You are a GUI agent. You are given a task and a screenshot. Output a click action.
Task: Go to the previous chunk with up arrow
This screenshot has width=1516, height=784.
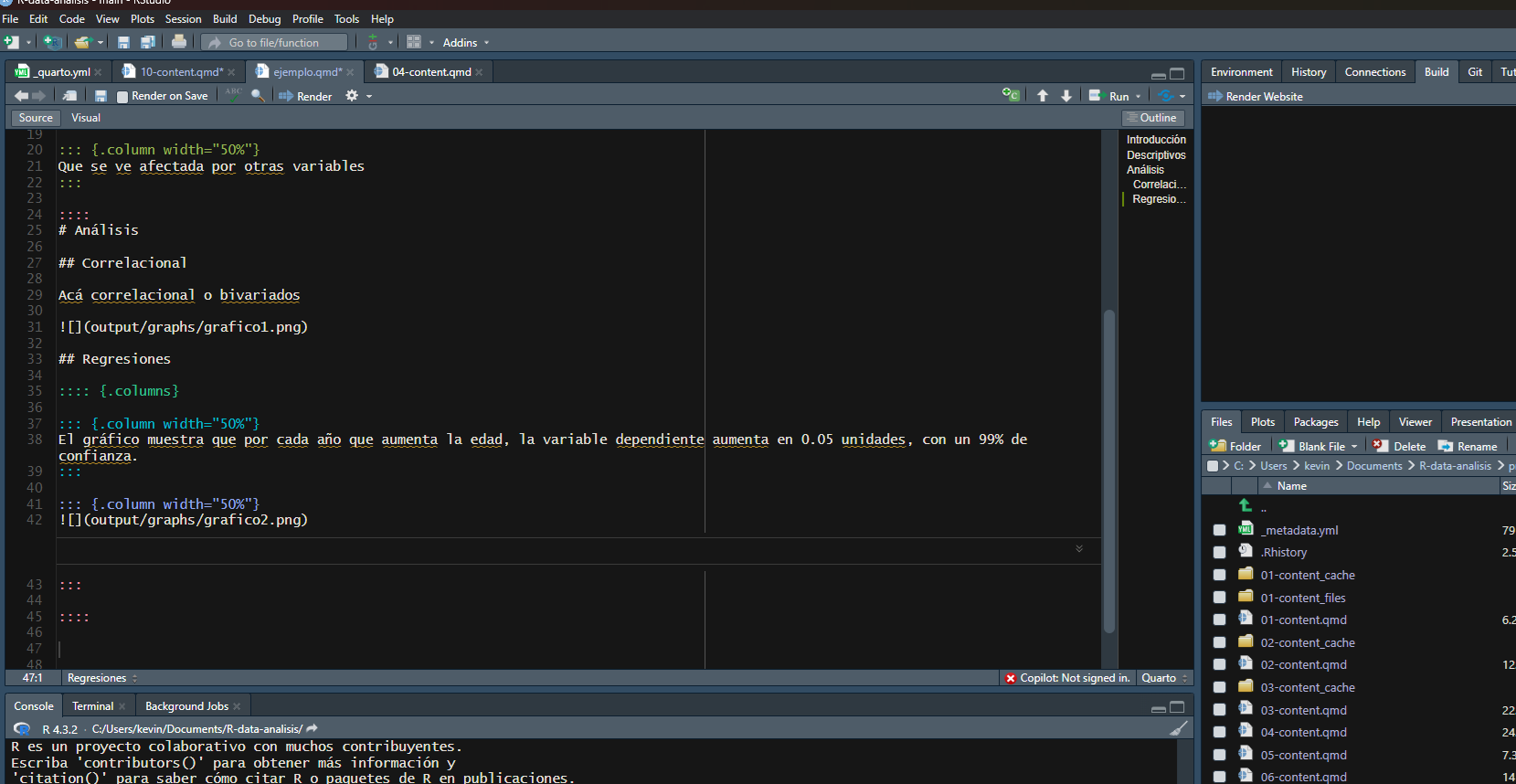1043,96
